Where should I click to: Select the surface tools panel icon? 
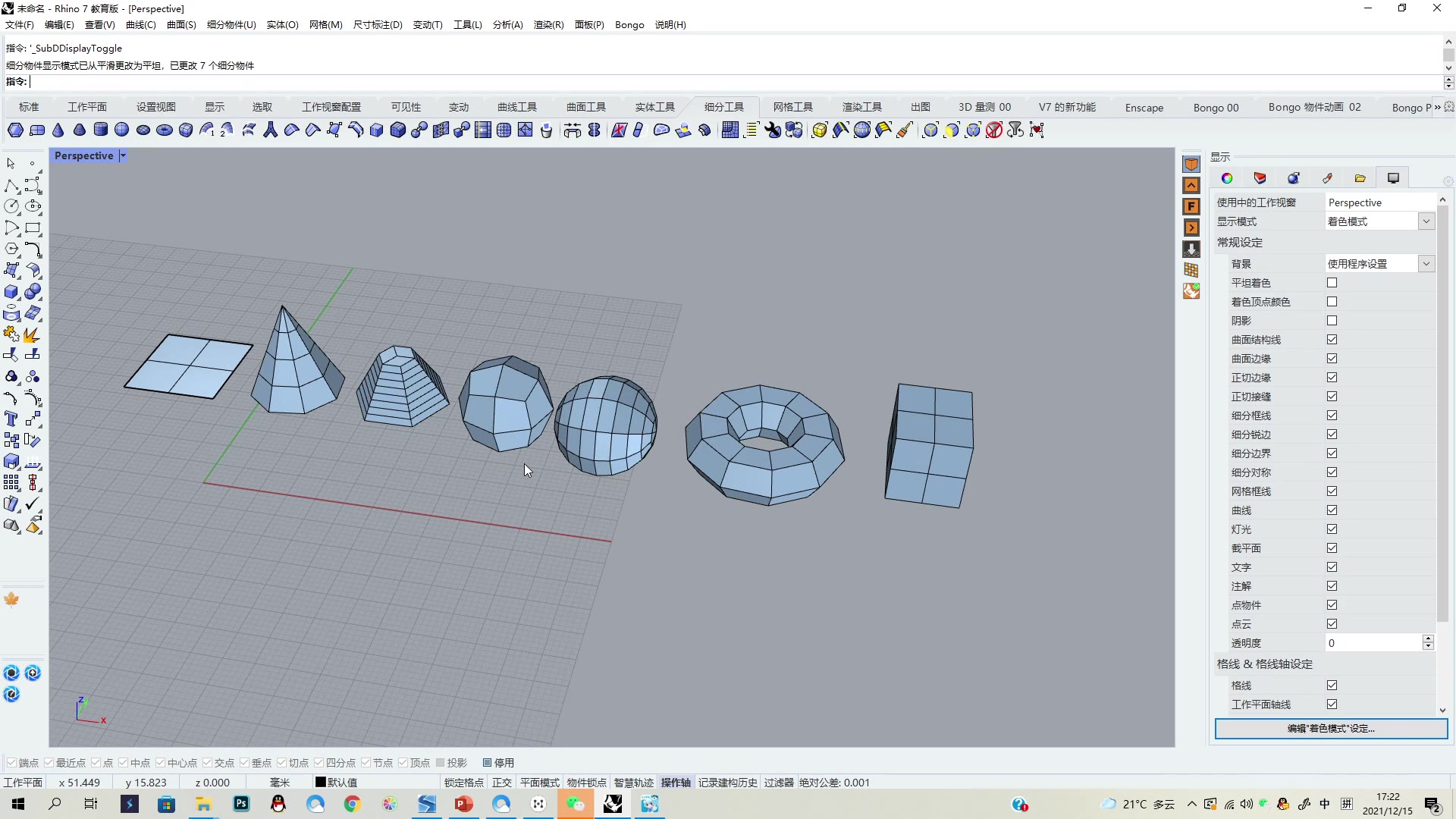(585, 107)
